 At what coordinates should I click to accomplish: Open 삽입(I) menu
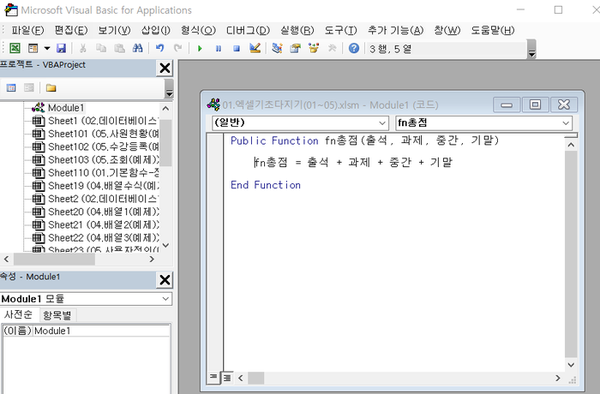(x=155, y=30)
